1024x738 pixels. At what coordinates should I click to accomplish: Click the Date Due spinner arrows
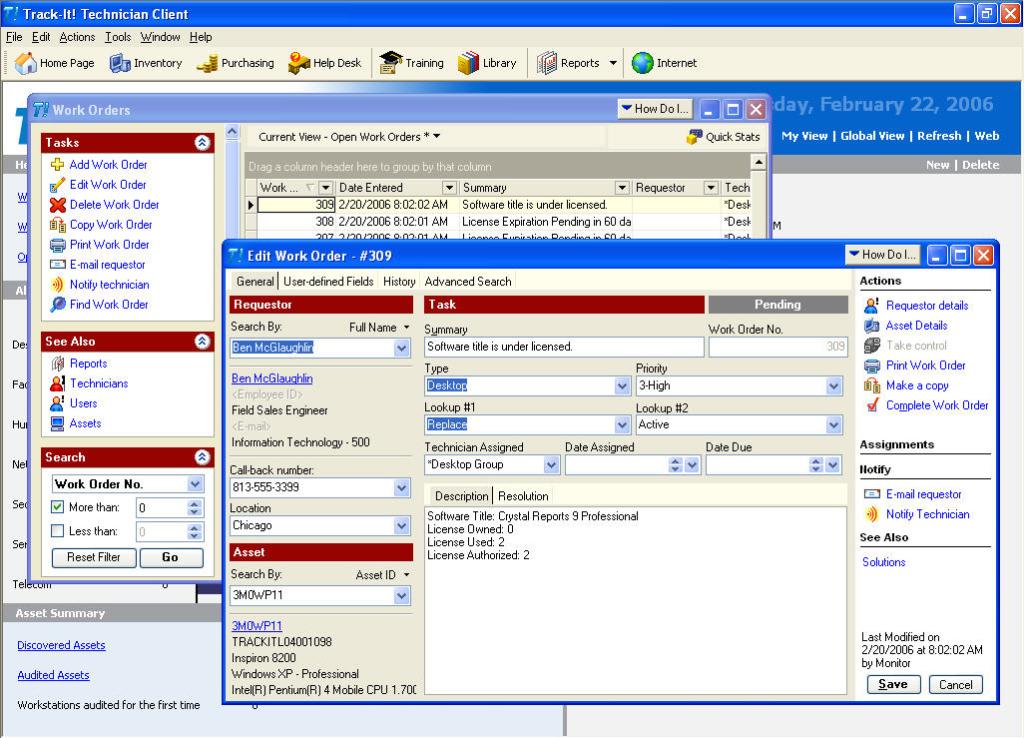816,465
